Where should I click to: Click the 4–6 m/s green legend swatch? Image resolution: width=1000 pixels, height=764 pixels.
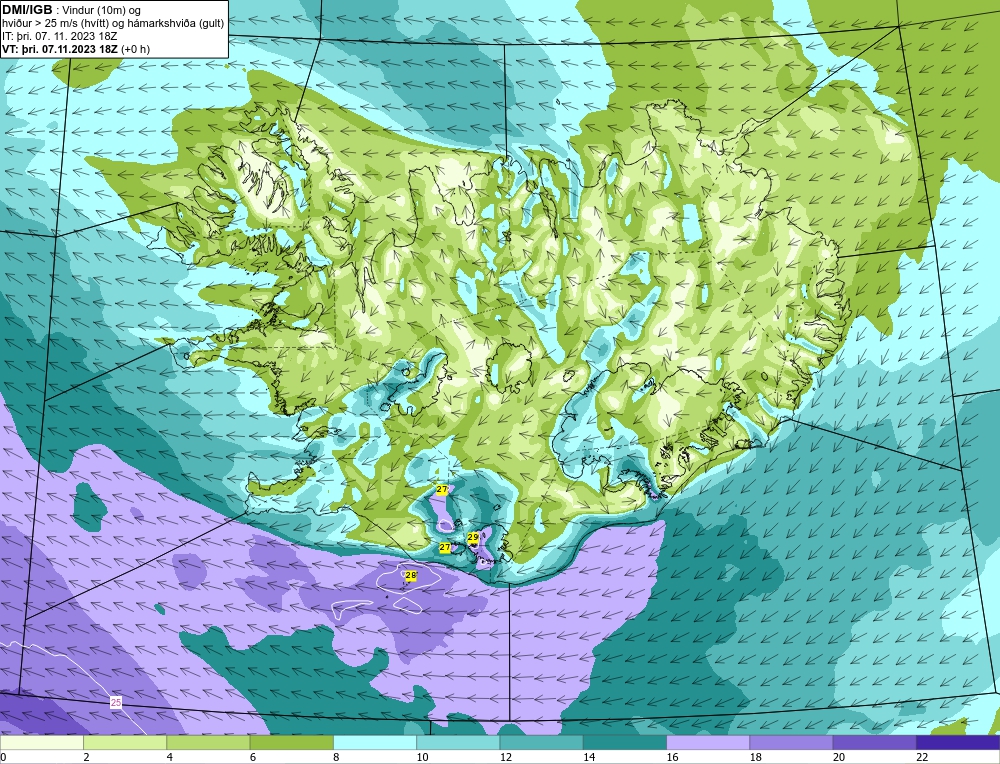209,742
